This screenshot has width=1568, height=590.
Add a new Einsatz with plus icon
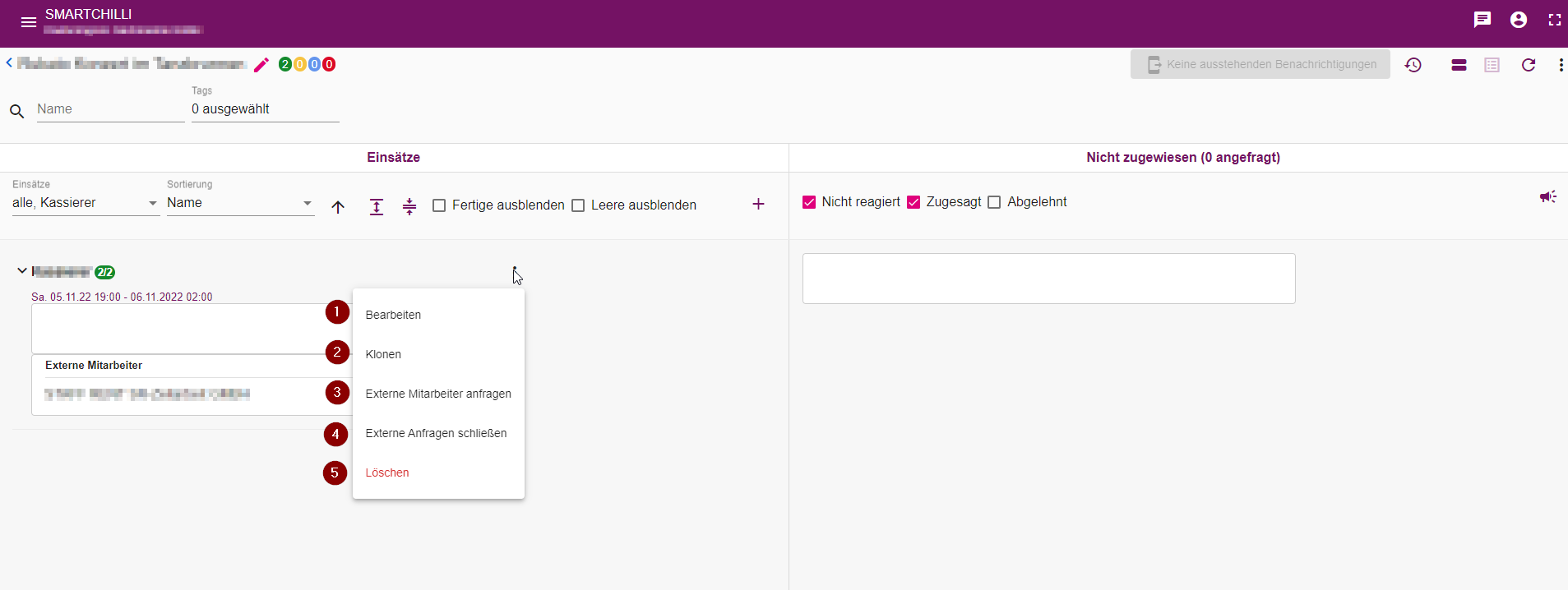tap(758, 204)
